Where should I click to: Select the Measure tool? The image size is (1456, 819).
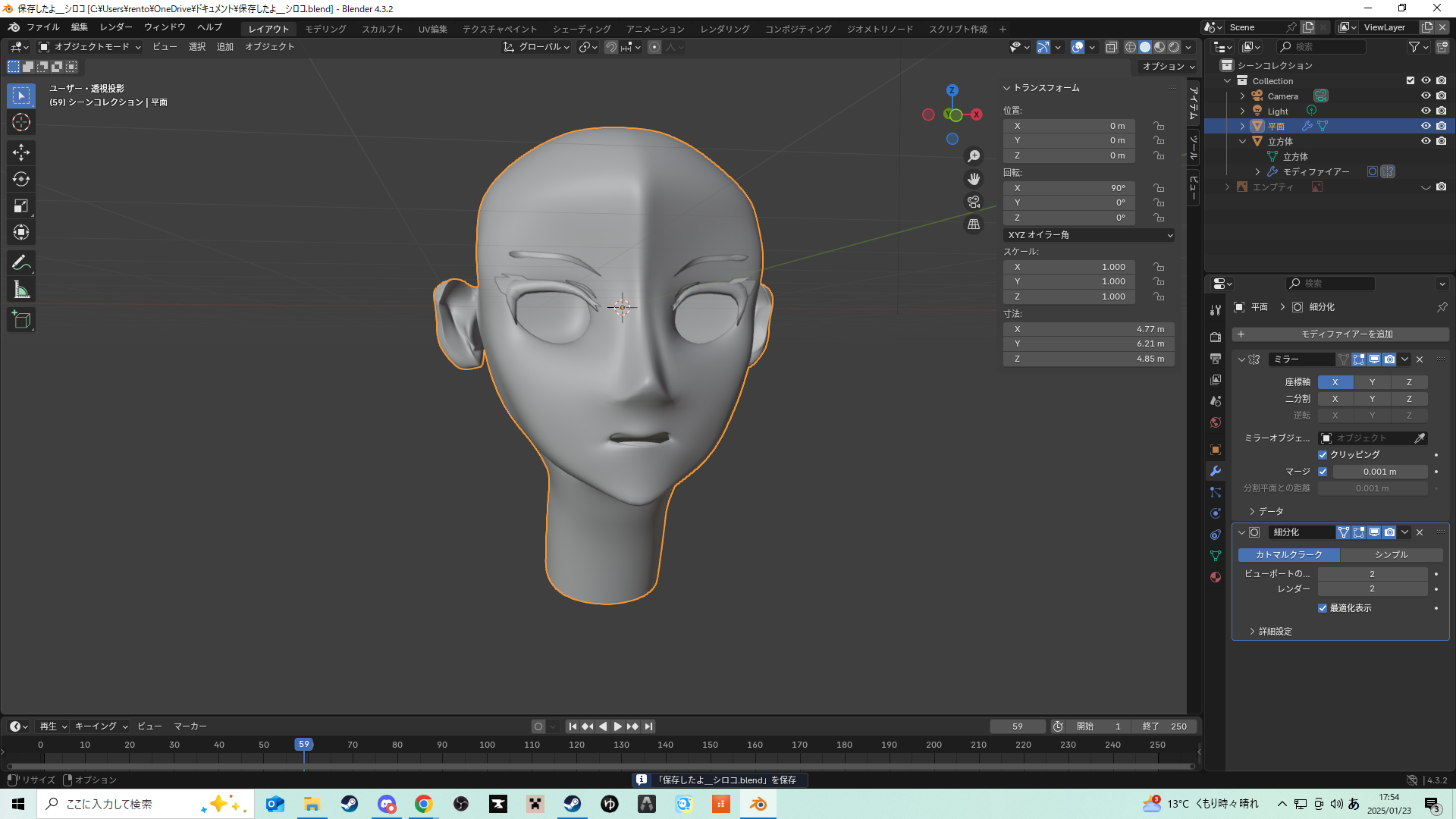point(21,290)
